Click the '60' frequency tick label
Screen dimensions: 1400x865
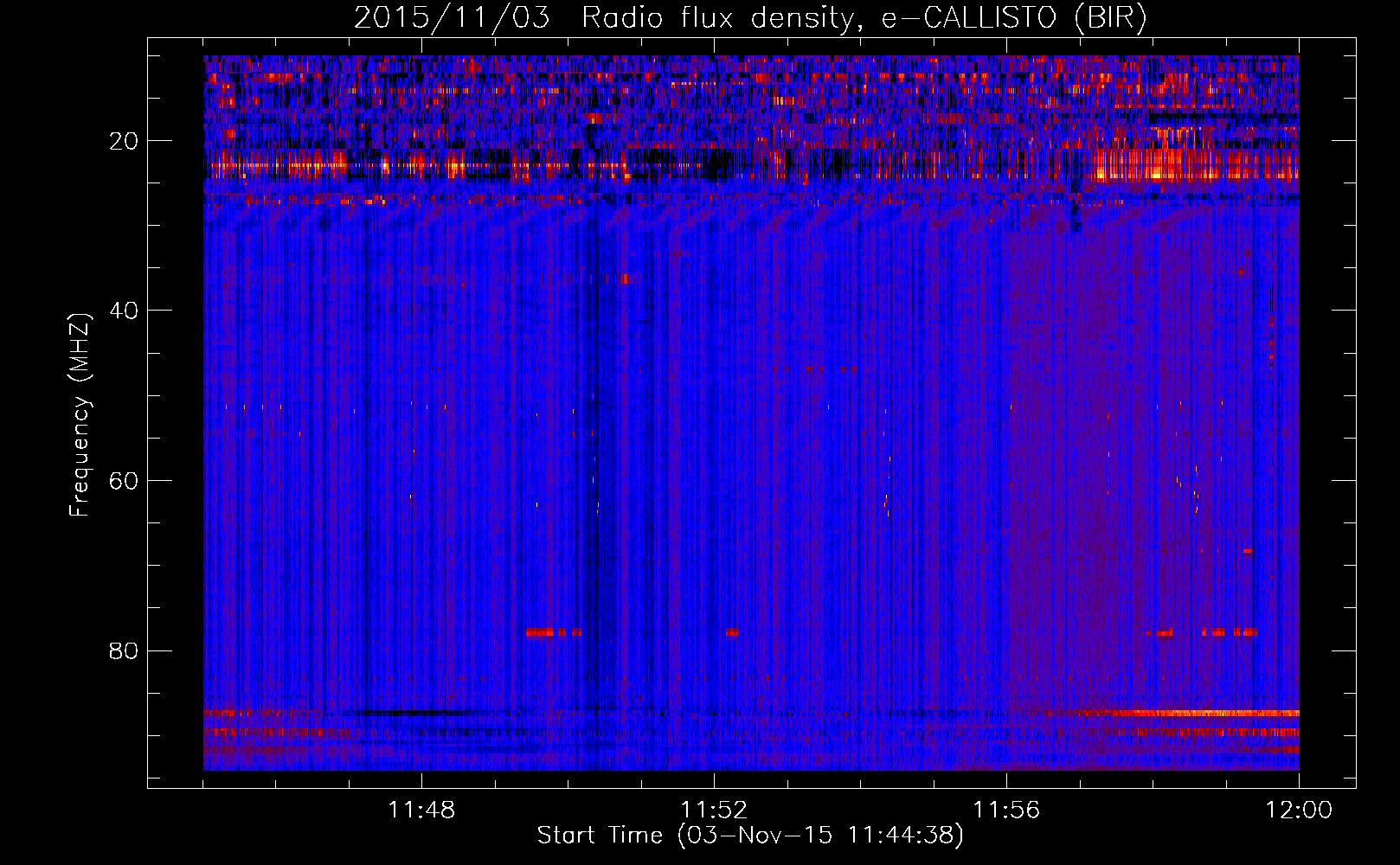(125, 481)
